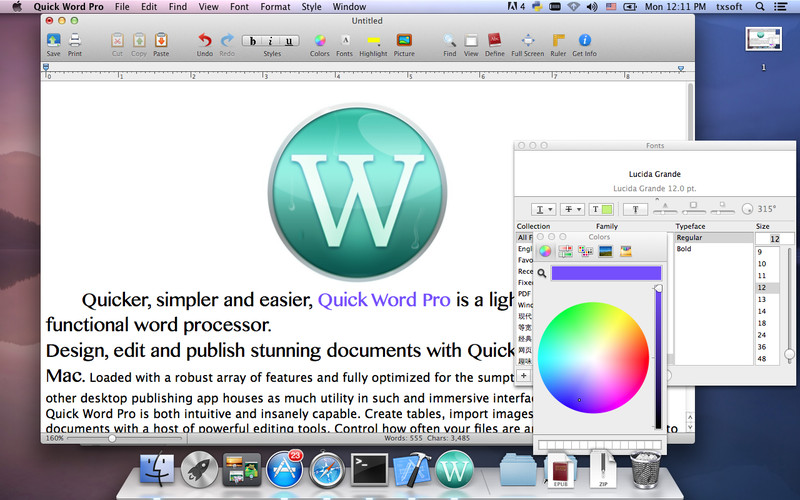800x500 pixels.
Task: Open Terminal from the Dock
Action: [369, 469]
